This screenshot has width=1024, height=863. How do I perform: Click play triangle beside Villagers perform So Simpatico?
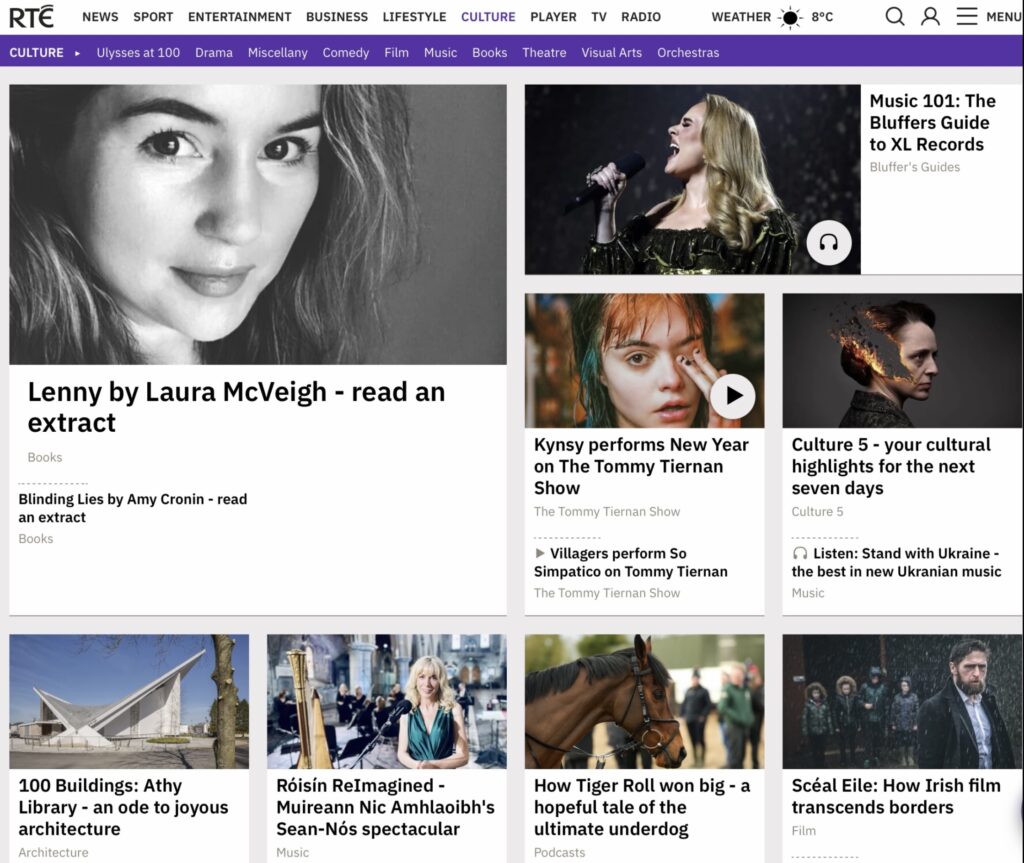(x=540, y=553)
